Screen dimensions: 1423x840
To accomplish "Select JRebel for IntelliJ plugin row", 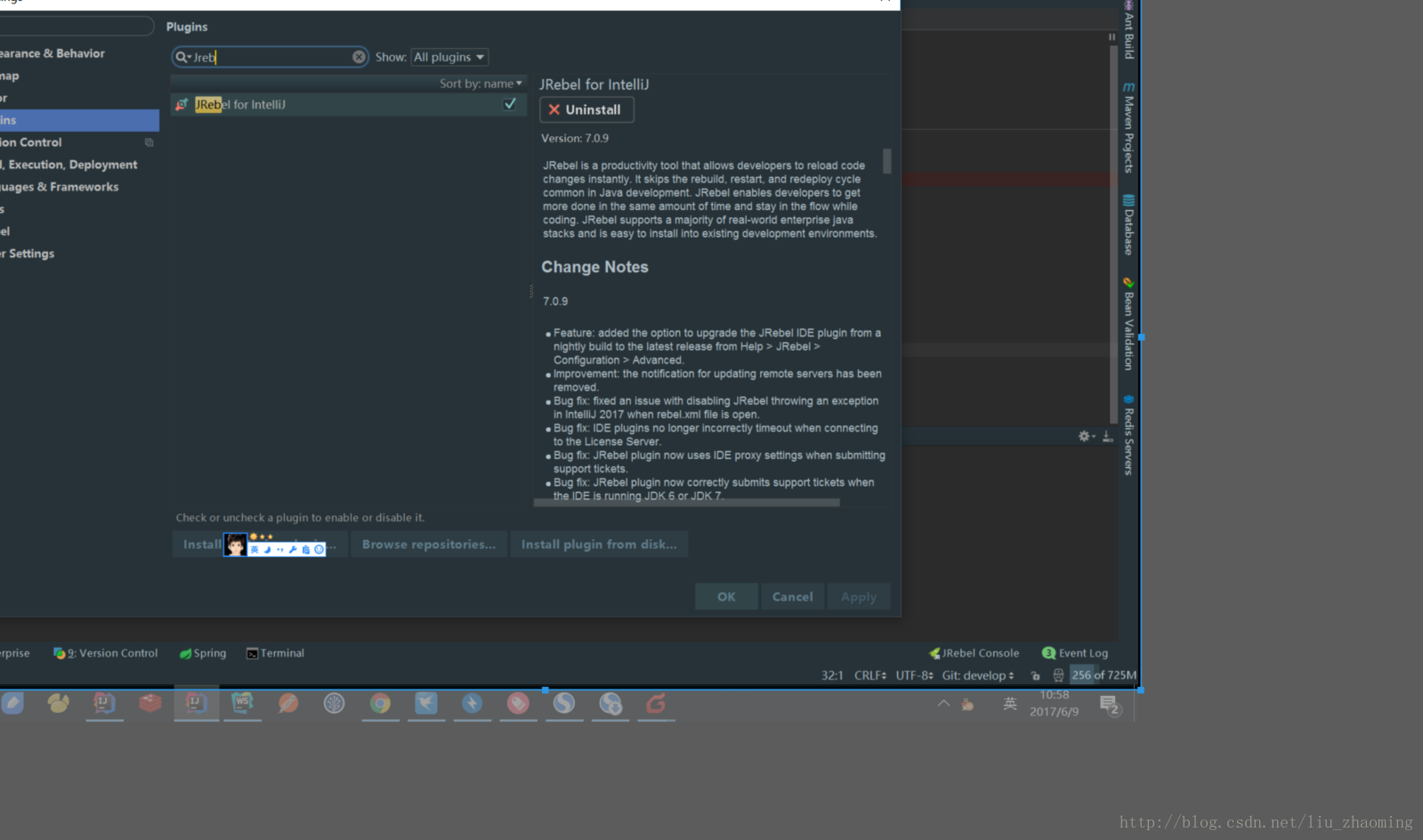I will point(349,105).
